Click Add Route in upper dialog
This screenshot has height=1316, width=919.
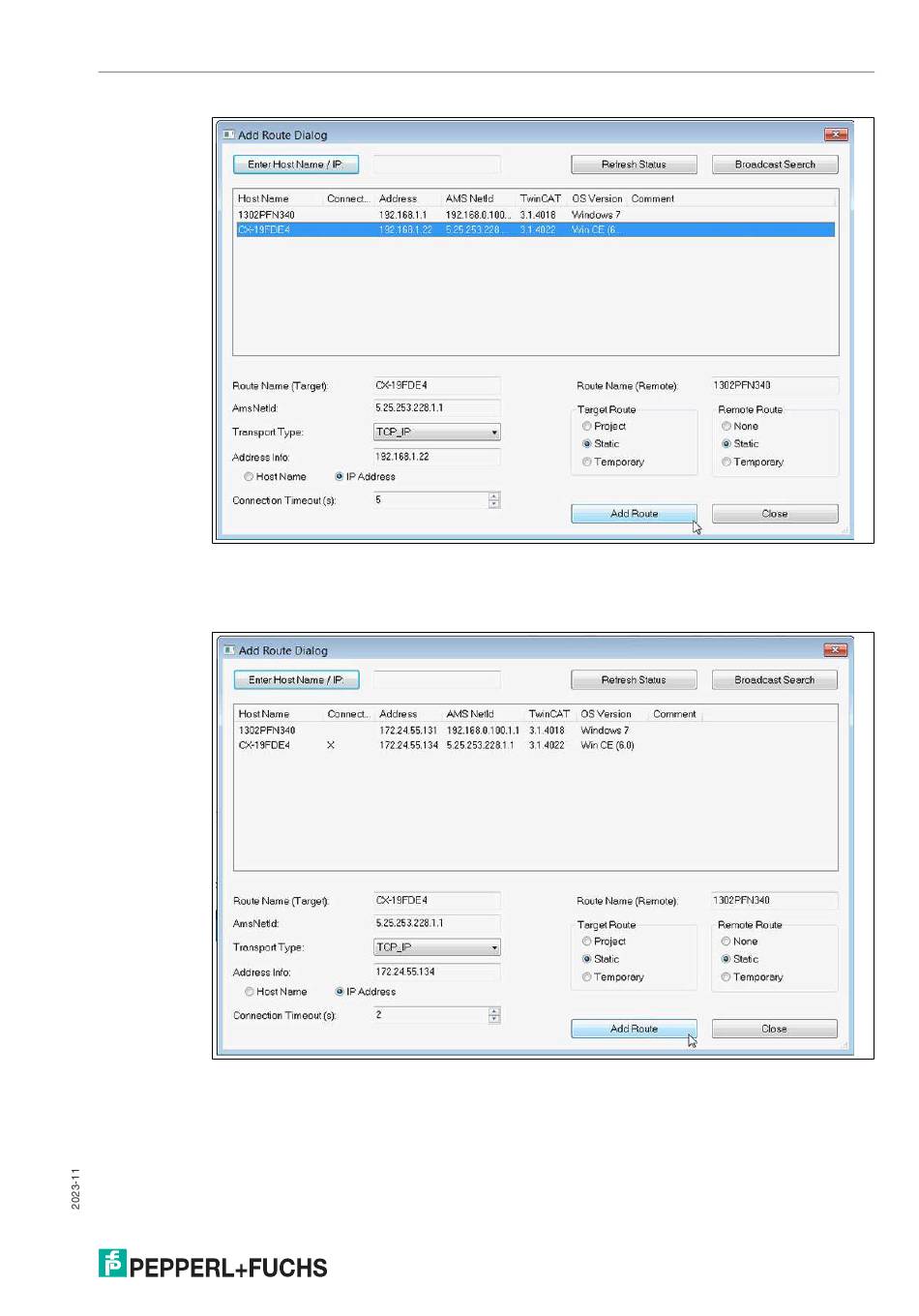[x=634, y=514]
